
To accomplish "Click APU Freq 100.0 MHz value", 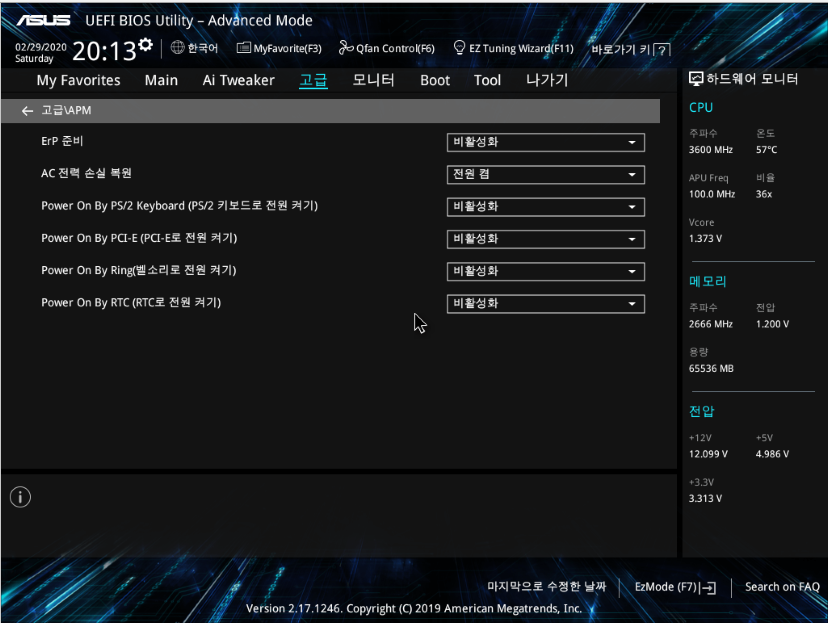I will (712, 194).
